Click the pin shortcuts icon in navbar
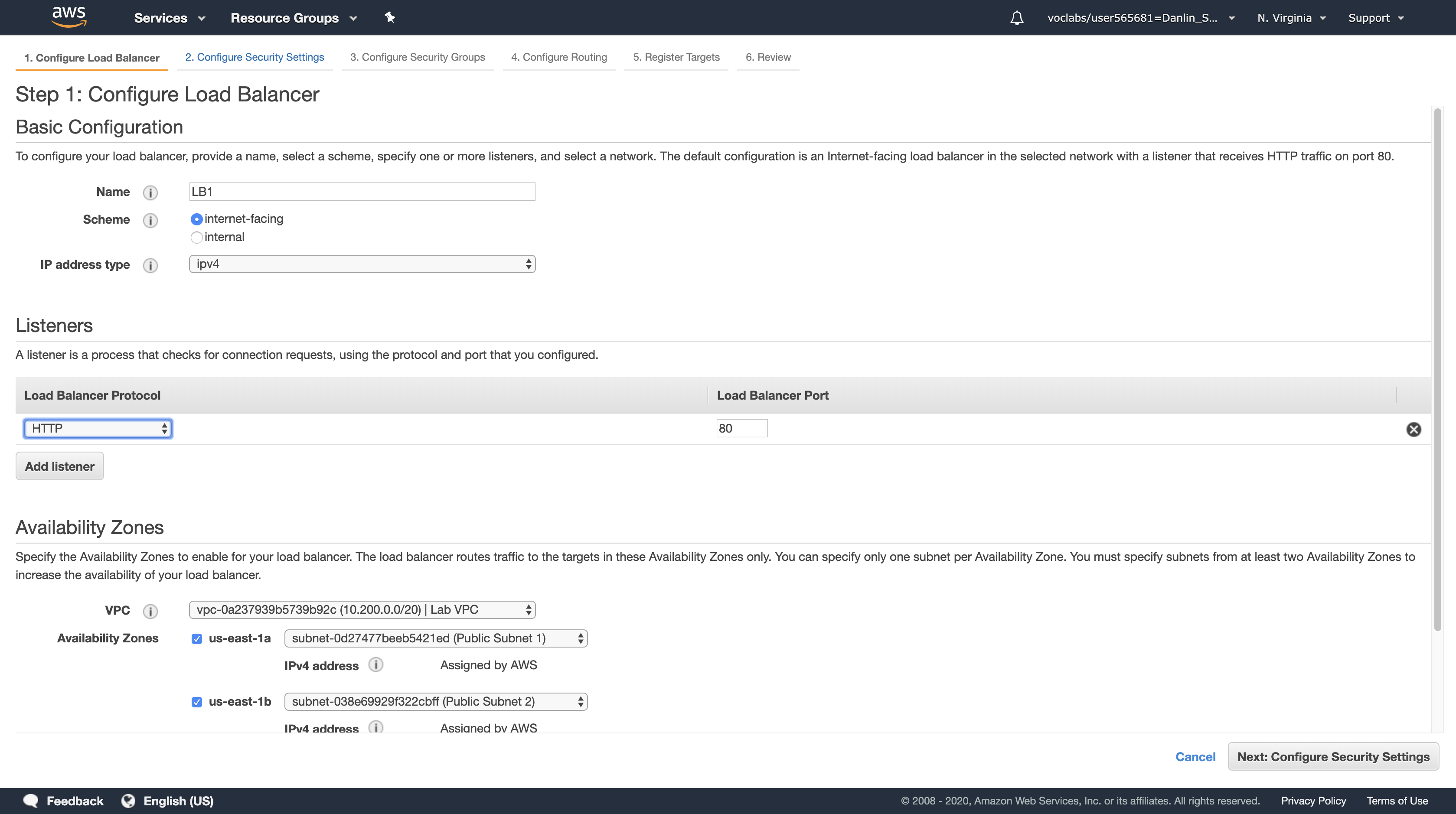This screenshot has height=814, width=1456. pyautogui.click(x=389, y=17)
